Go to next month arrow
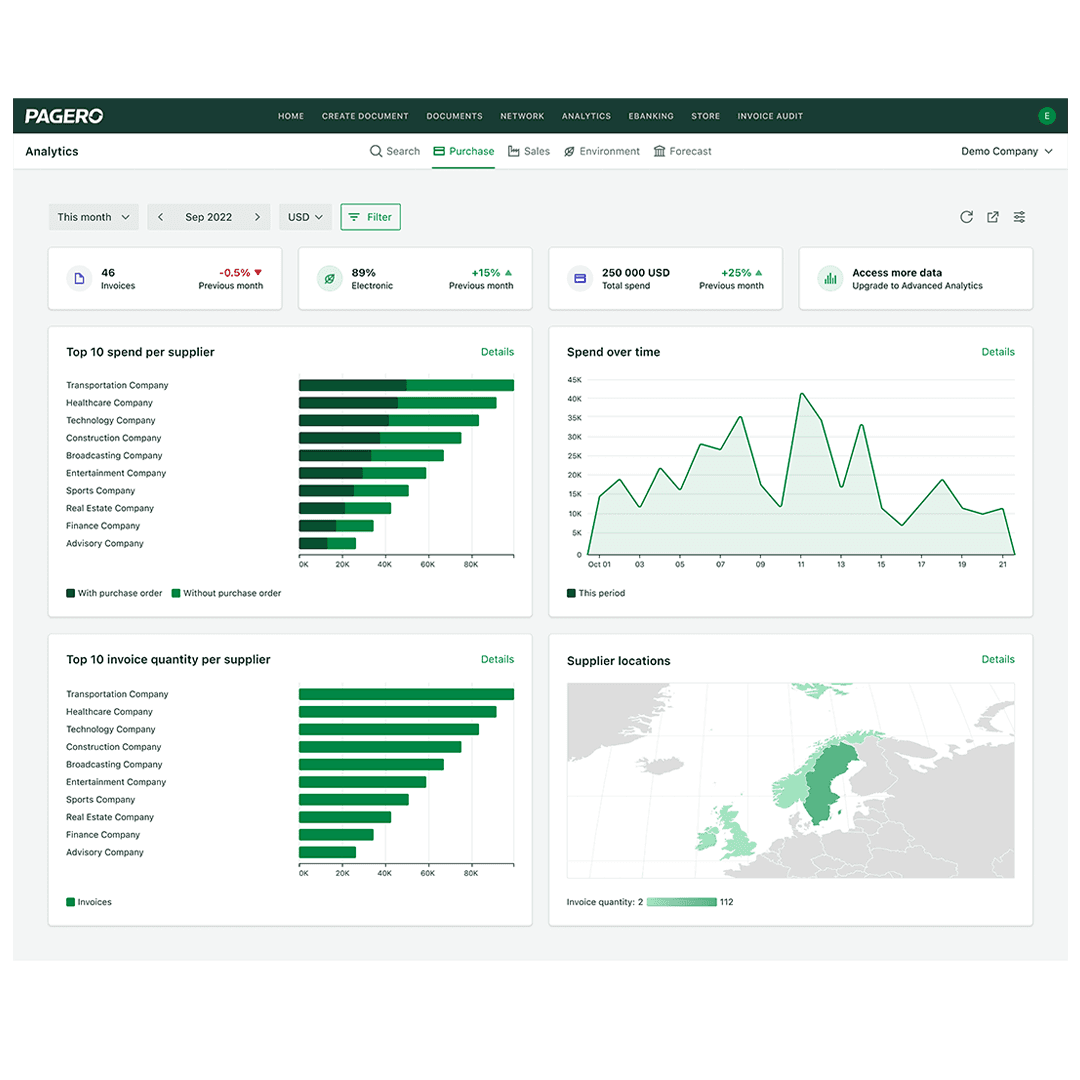 point(258,217)
